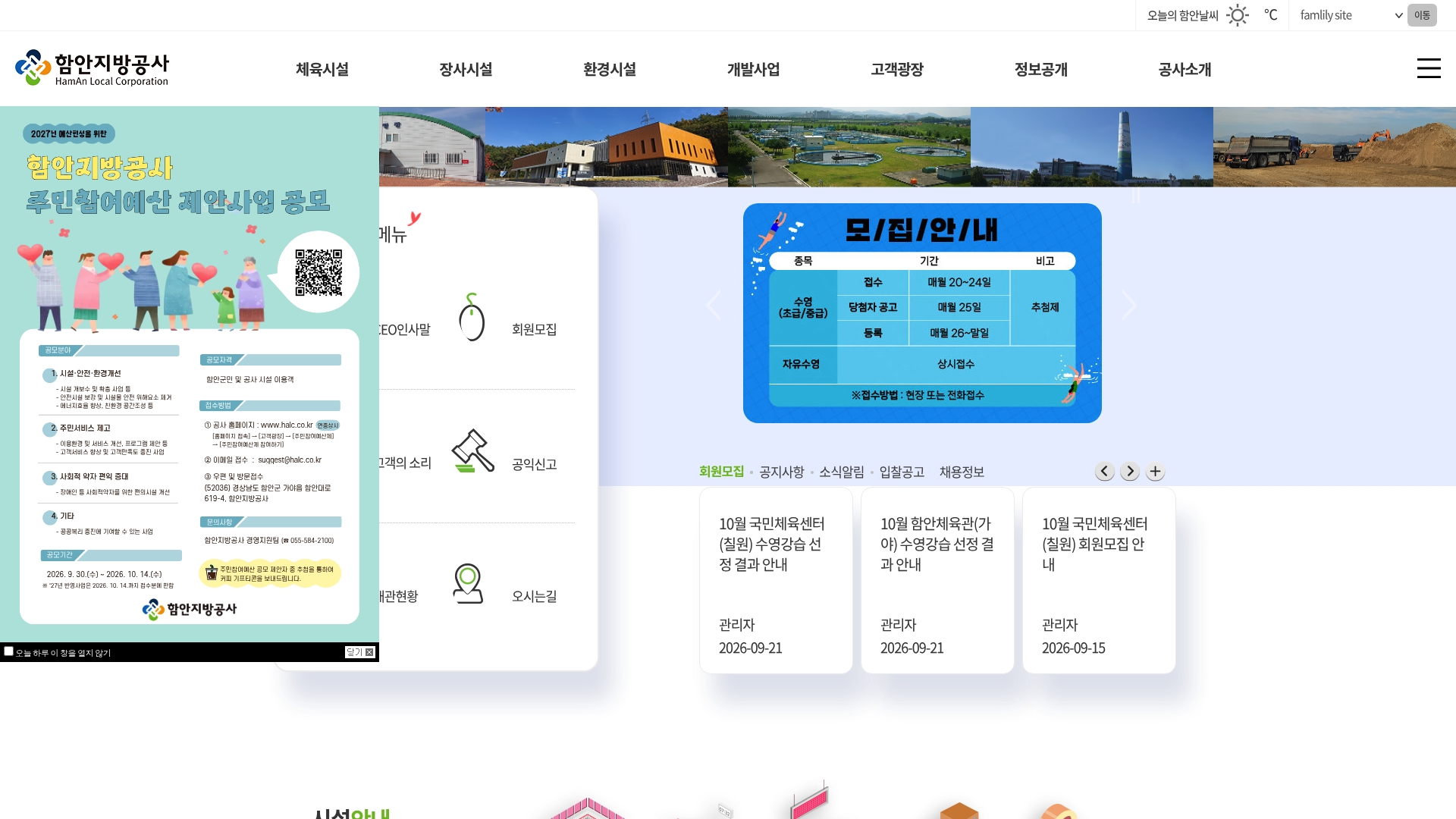Screen dimensions: 1456x819
Task: Go to previous banner slide arrow
Action: click(713, 306)
